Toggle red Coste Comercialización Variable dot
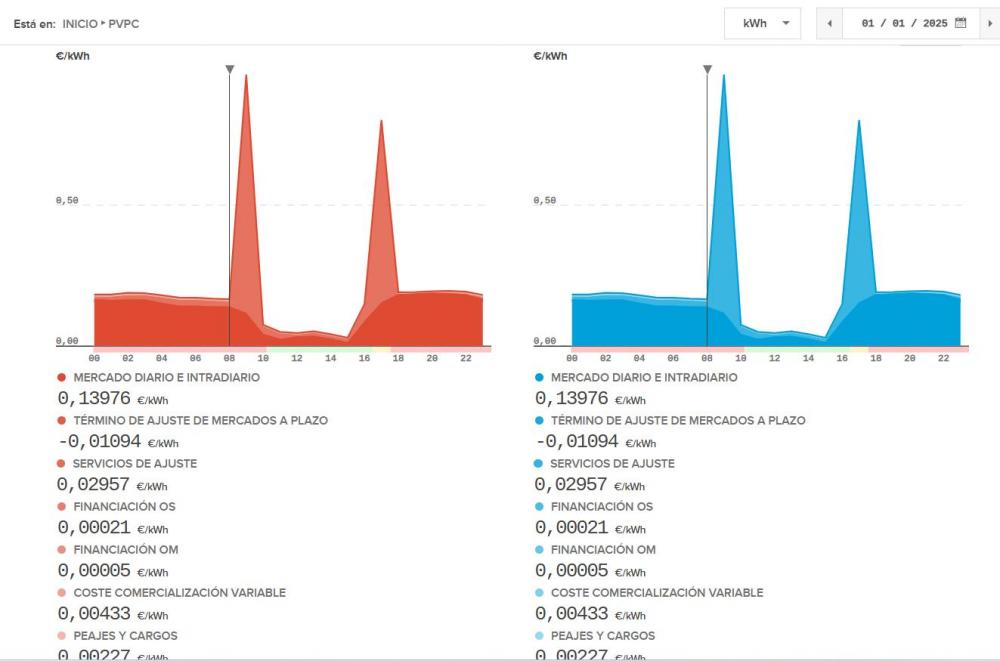The image size is (1000, 661). (62, 593)
